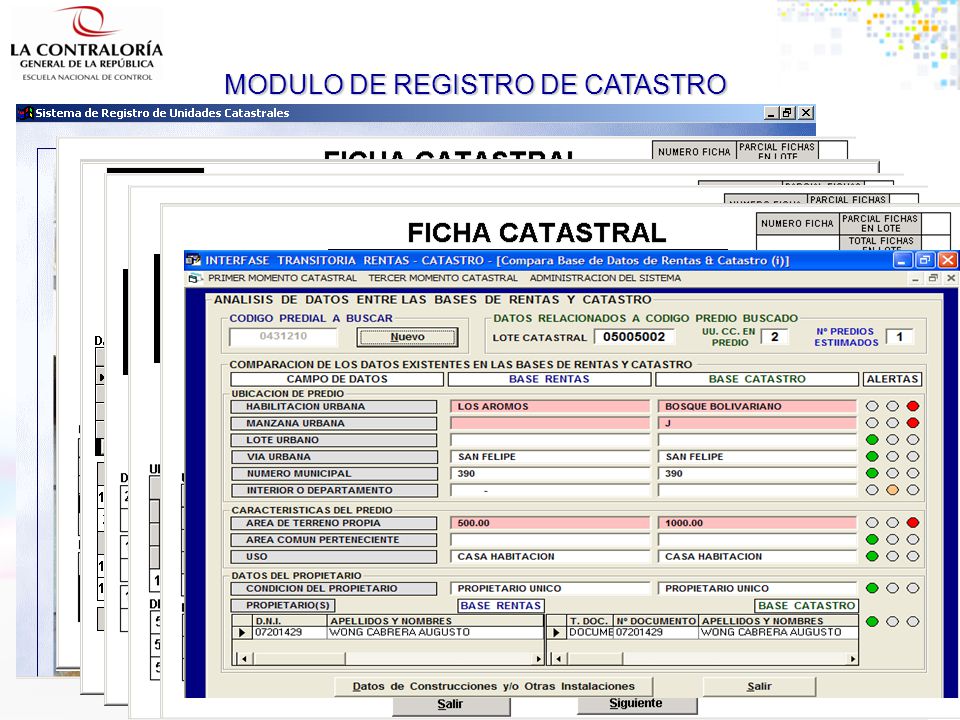Click the HABILITACION URBANA field label
960x720 pixels.
click(334, 407)
